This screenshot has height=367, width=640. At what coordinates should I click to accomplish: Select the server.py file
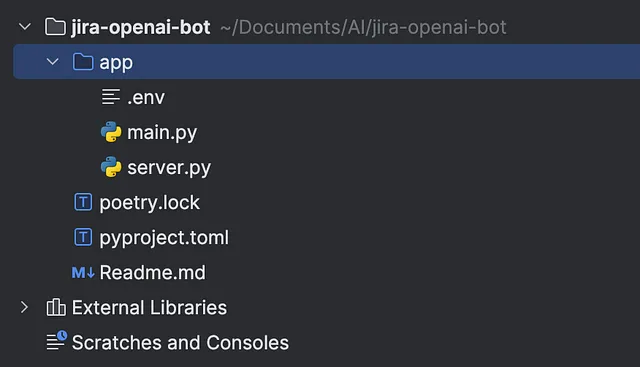[169, 168]
